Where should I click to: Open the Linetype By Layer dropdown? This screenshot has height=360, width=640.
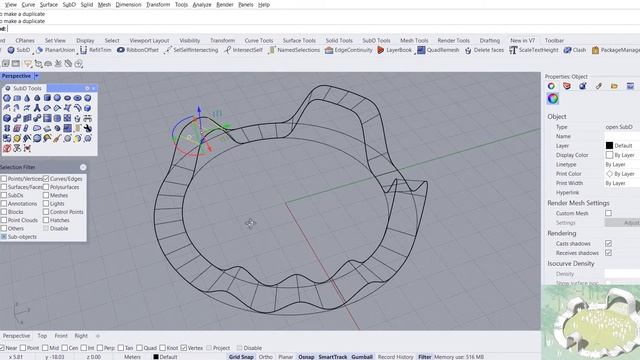tap(622, 164)
